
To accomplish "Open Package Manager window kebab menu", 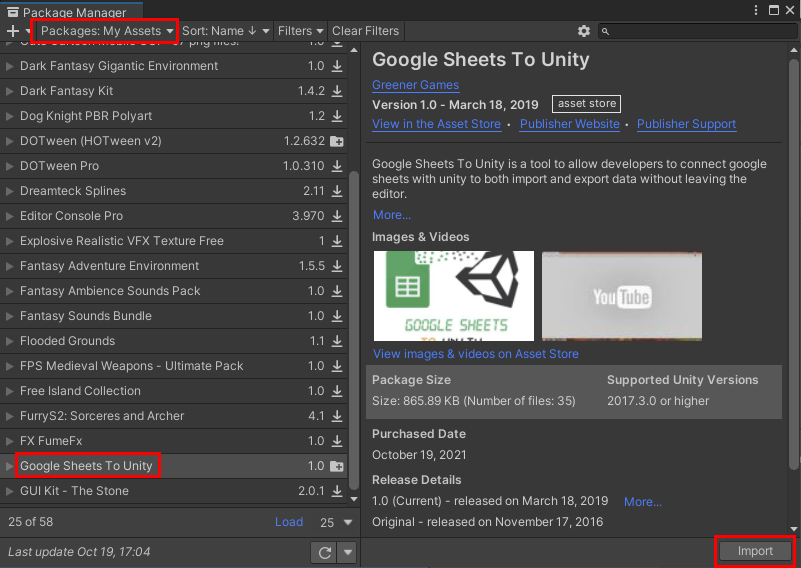I will click(x=756, y=10).
